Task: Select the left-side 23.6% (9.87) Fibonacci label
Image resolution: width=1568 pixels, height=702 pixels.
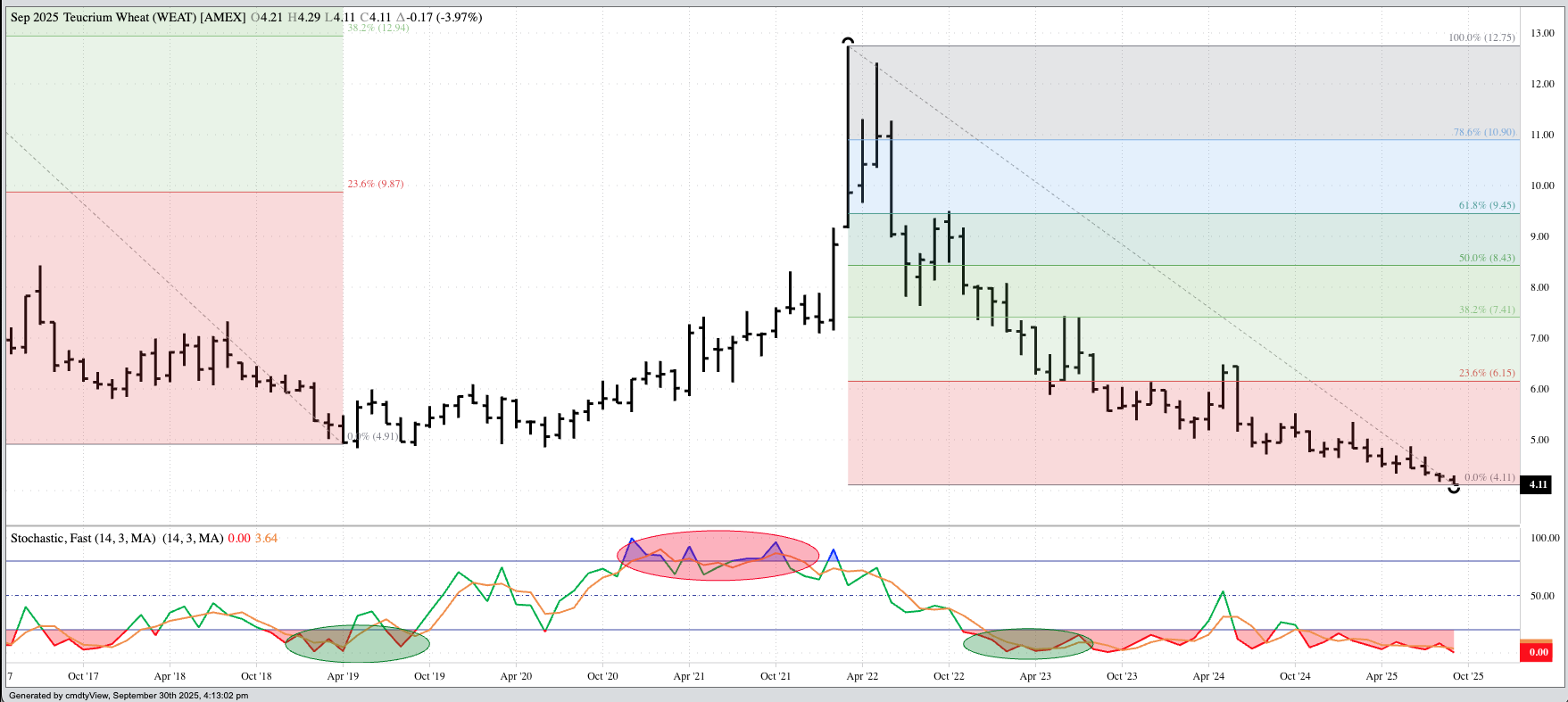Action: tap(375, 184)
